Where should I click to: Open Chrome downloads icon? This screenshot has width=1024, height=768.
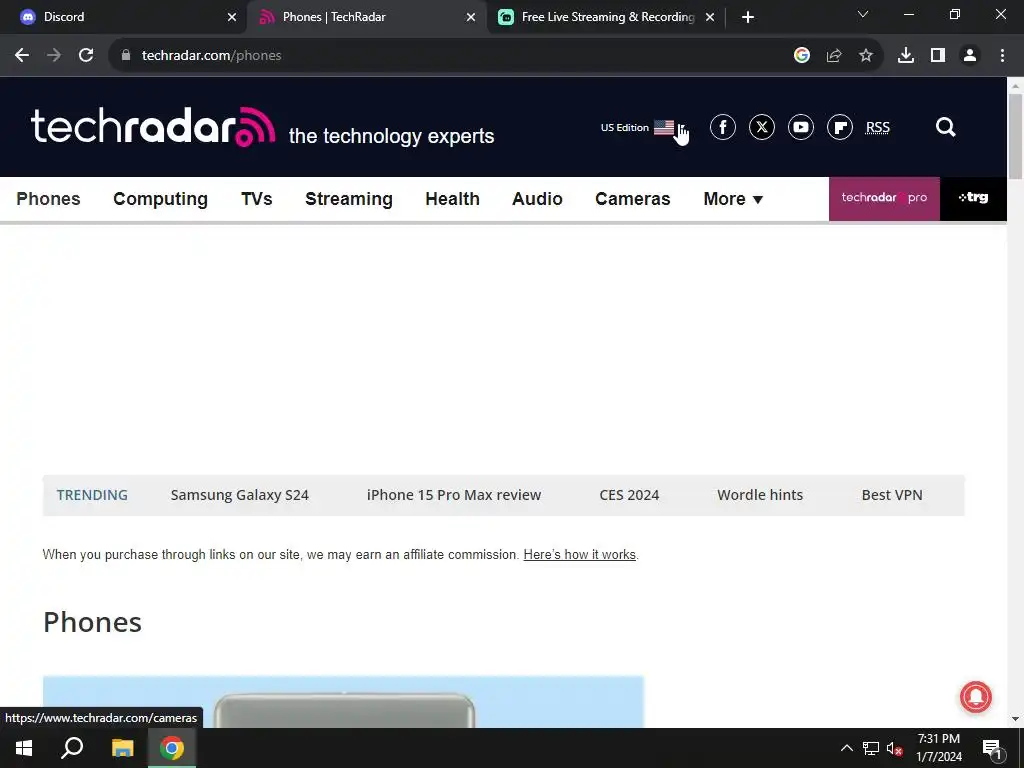[x=905, y=56]
